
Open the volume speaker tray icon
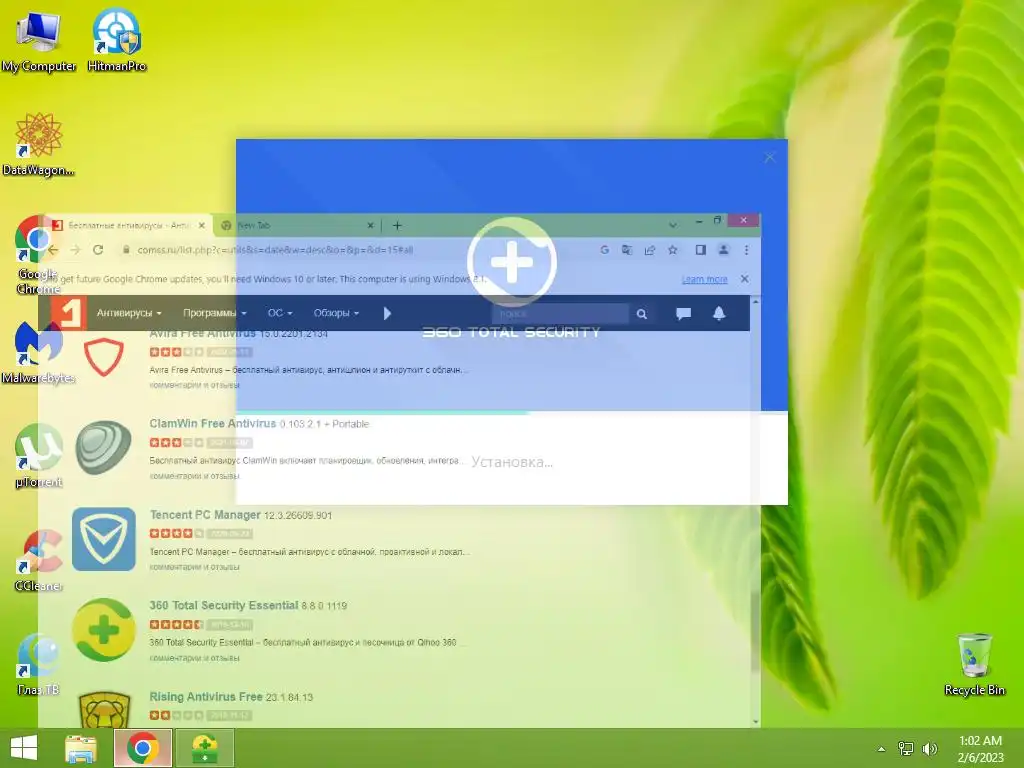tap(929, 749)
